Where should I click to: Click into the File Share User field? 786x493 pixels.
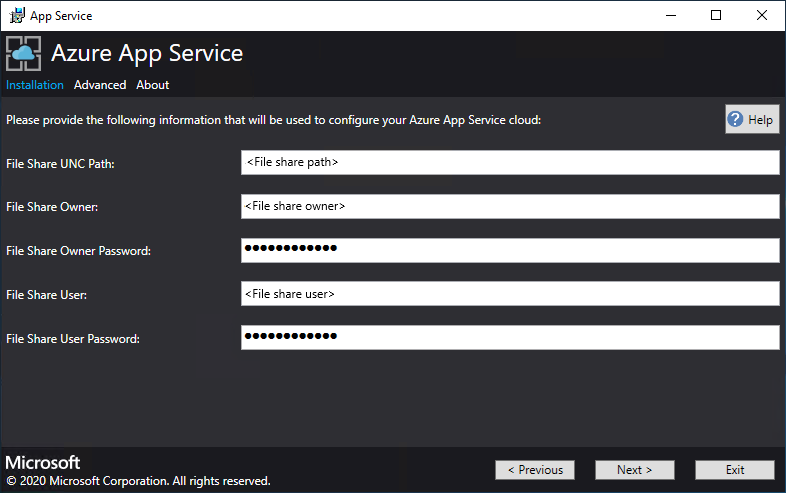tap(510, 294)
